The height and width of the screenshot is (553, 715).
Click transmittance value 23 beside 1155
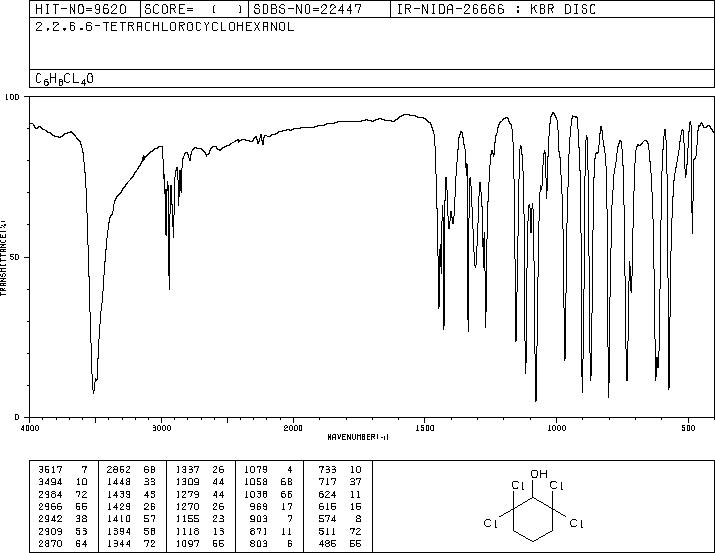click(218, 519)
